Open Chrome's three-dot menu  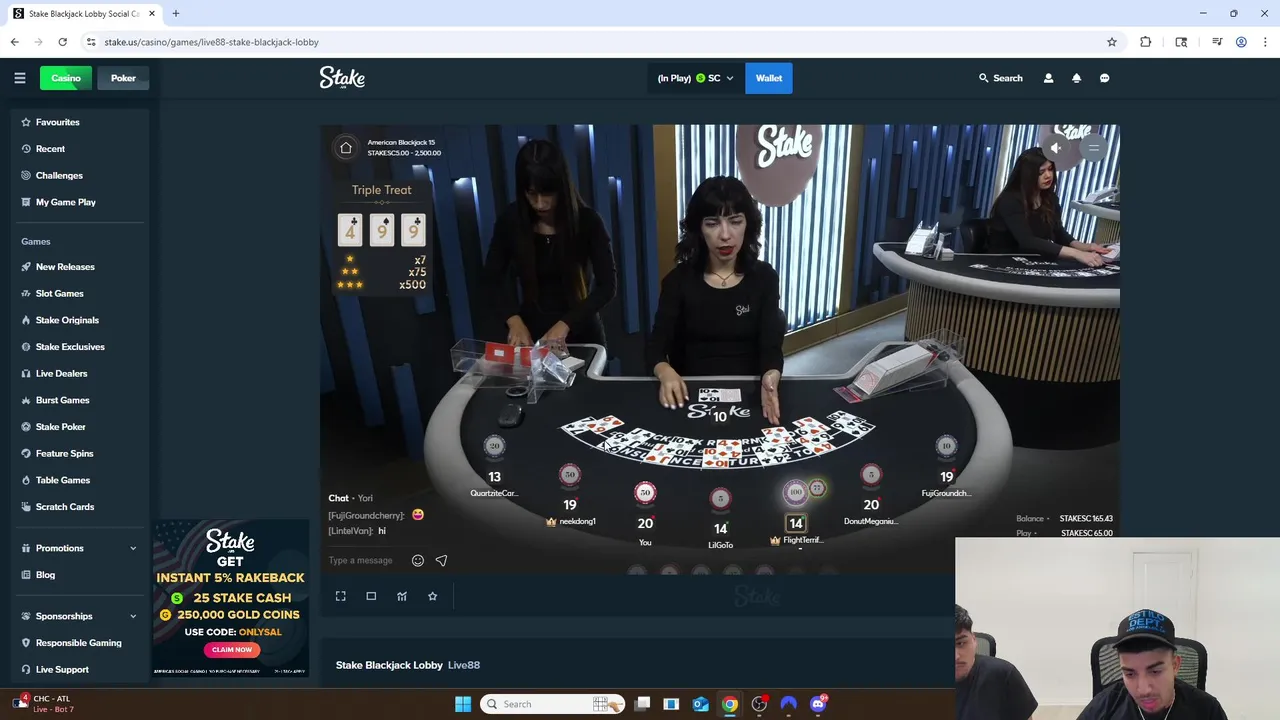[1265, 42]
